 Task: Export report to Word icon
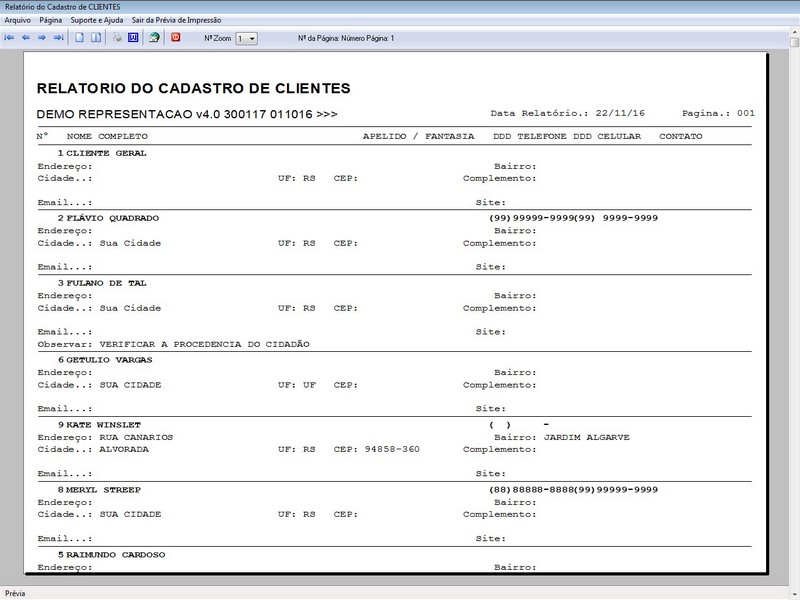pyautogui.click(x=133, y=38)
